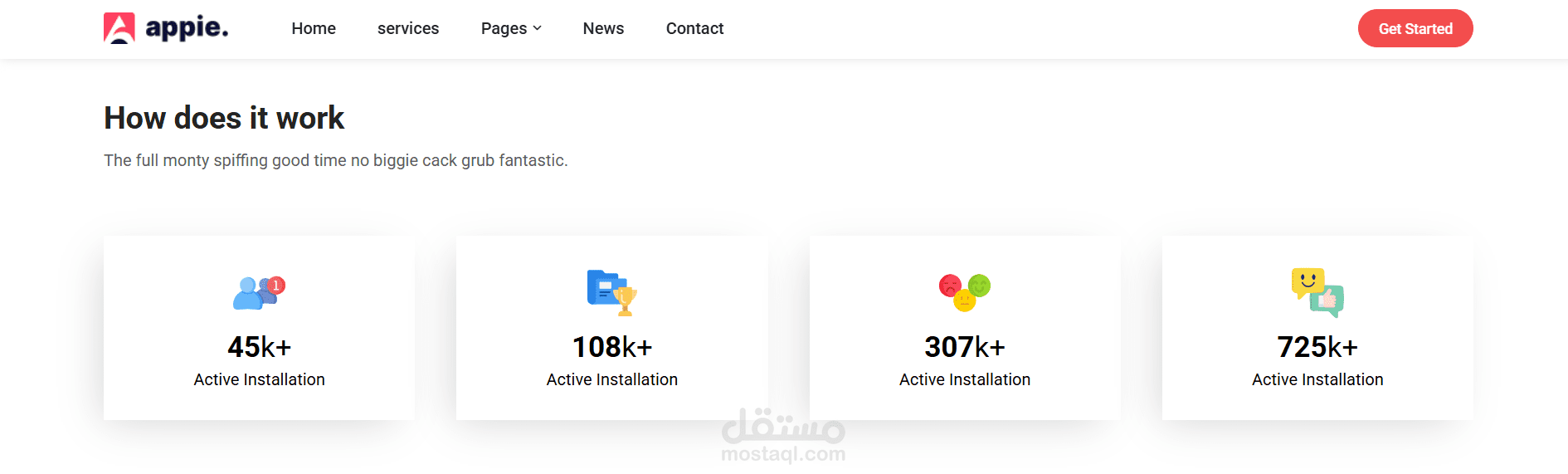The height and width of the screenshot is (474, 1568).
Task: Select the 108k+ counter number
Action: tap(612, 347)
